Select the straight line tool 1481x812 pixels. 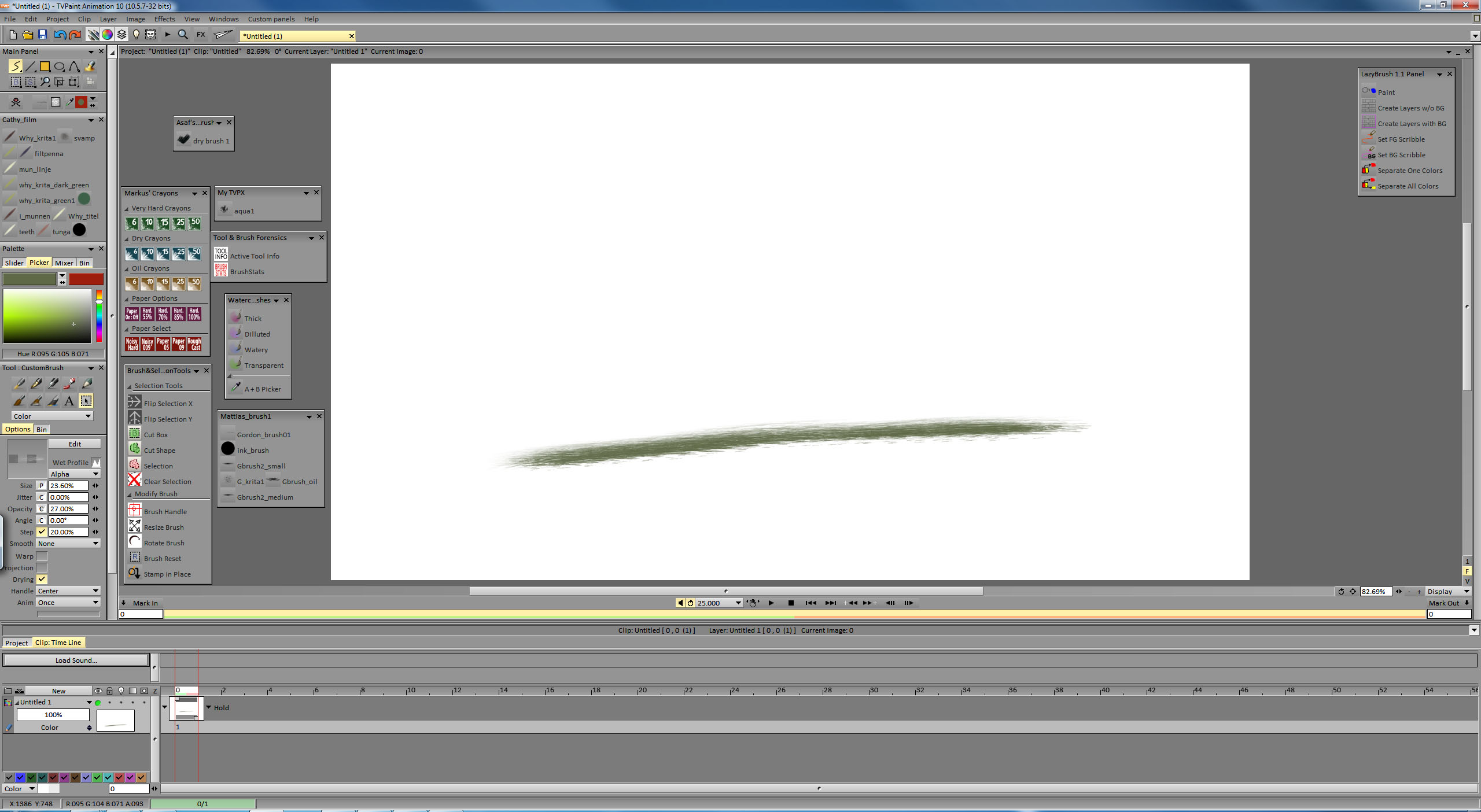pos(30,67)
